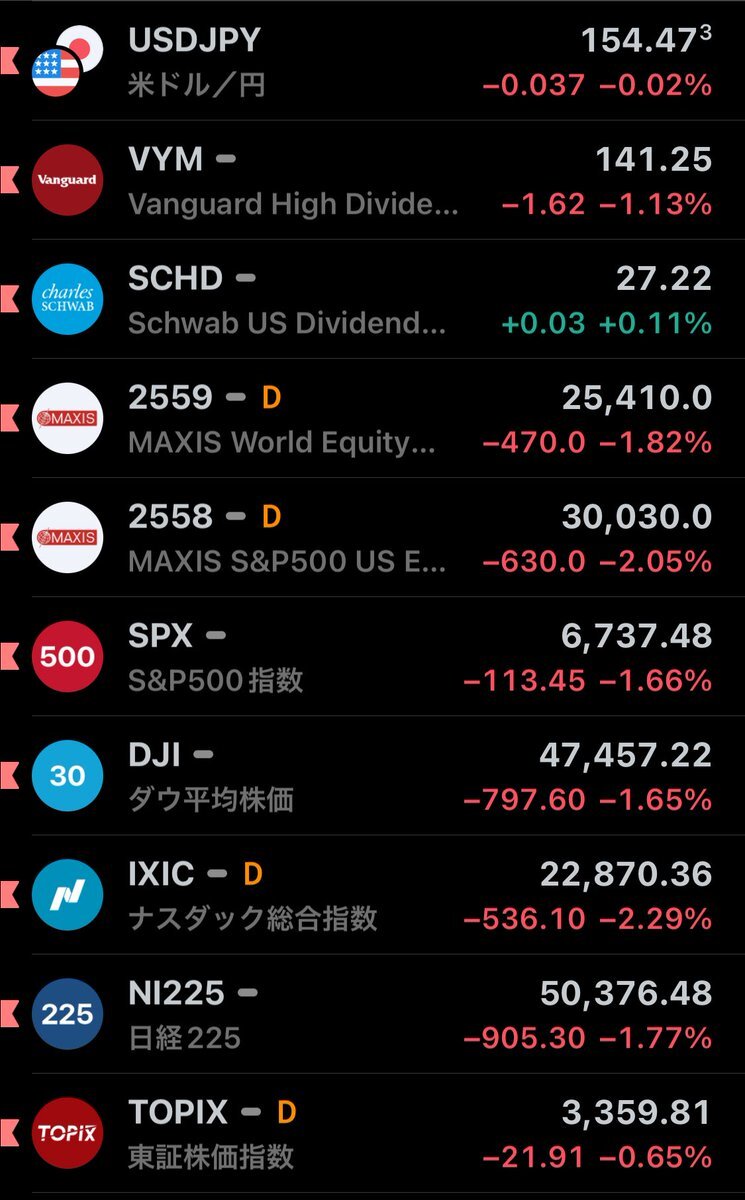
Task: Tap the red TOPIX logo icon
Action: click(x=67, y=1133)
